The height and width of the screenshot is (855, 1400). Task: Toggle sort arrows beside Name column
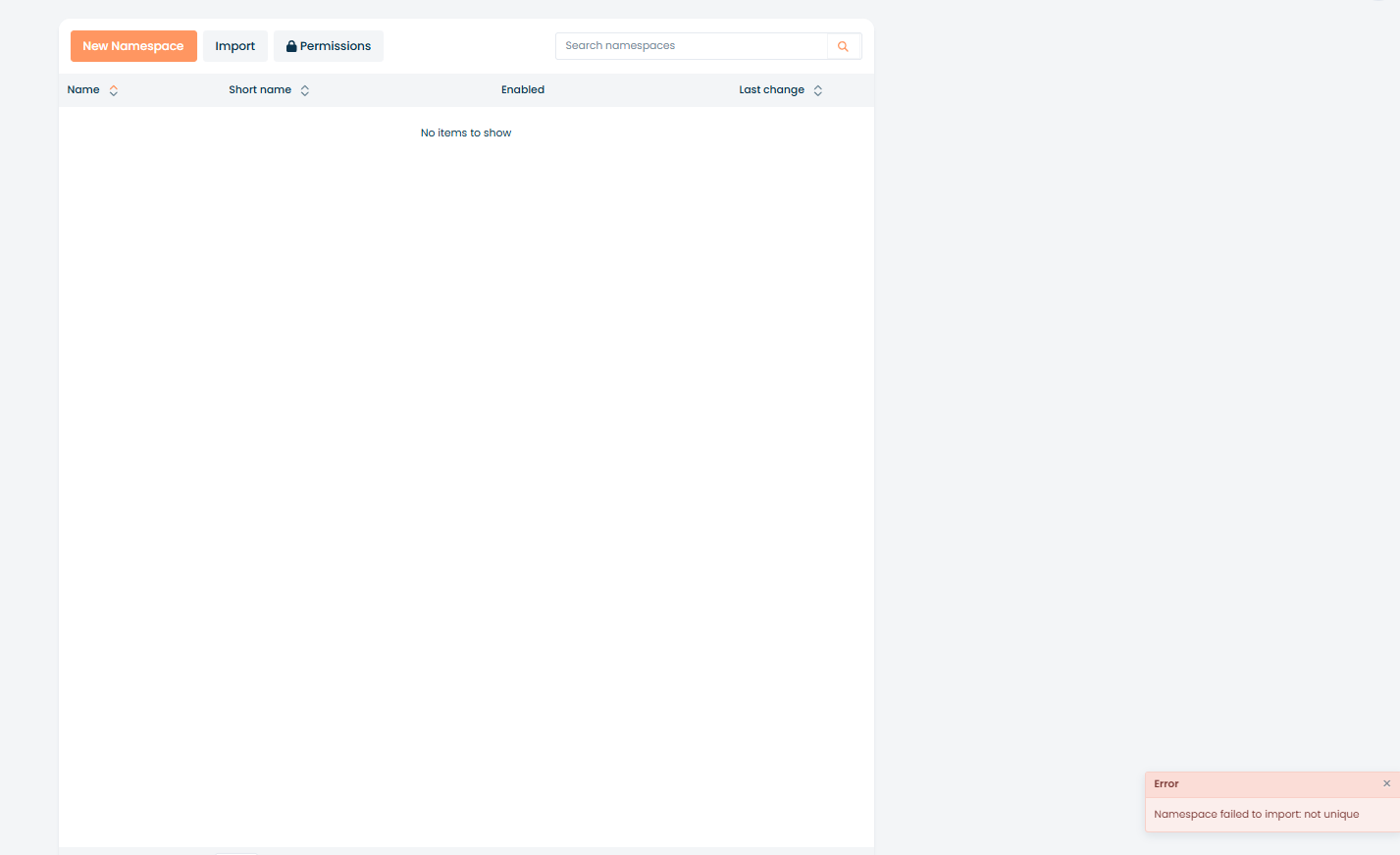(114, 90)
